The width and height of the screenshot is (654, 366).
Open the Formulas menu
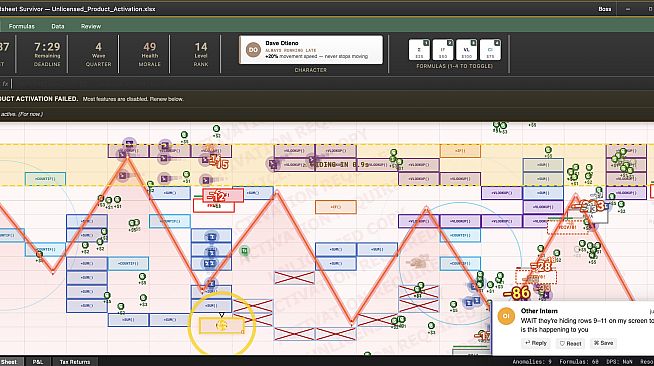point(22,26)
